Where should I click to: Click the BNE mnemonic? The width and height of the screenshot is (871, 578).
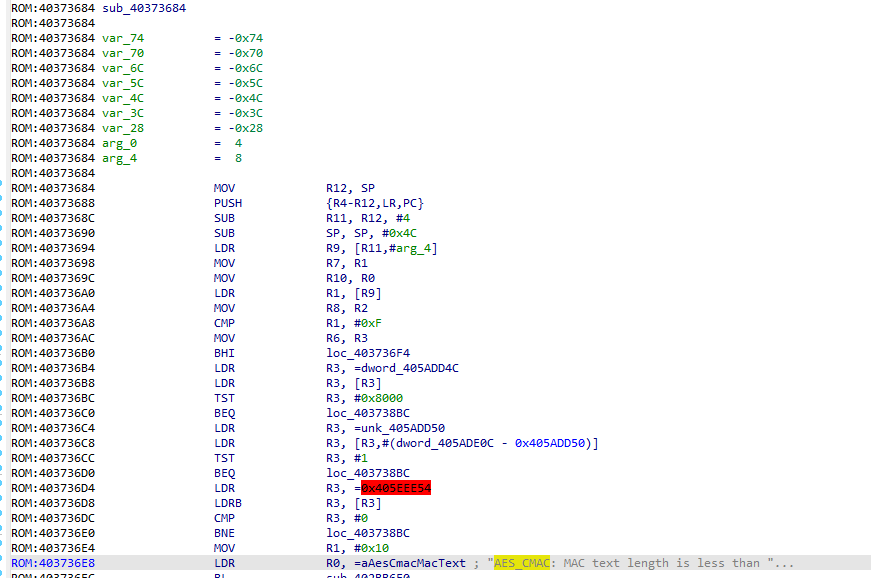pyautogui.click(x=224, y=533)
